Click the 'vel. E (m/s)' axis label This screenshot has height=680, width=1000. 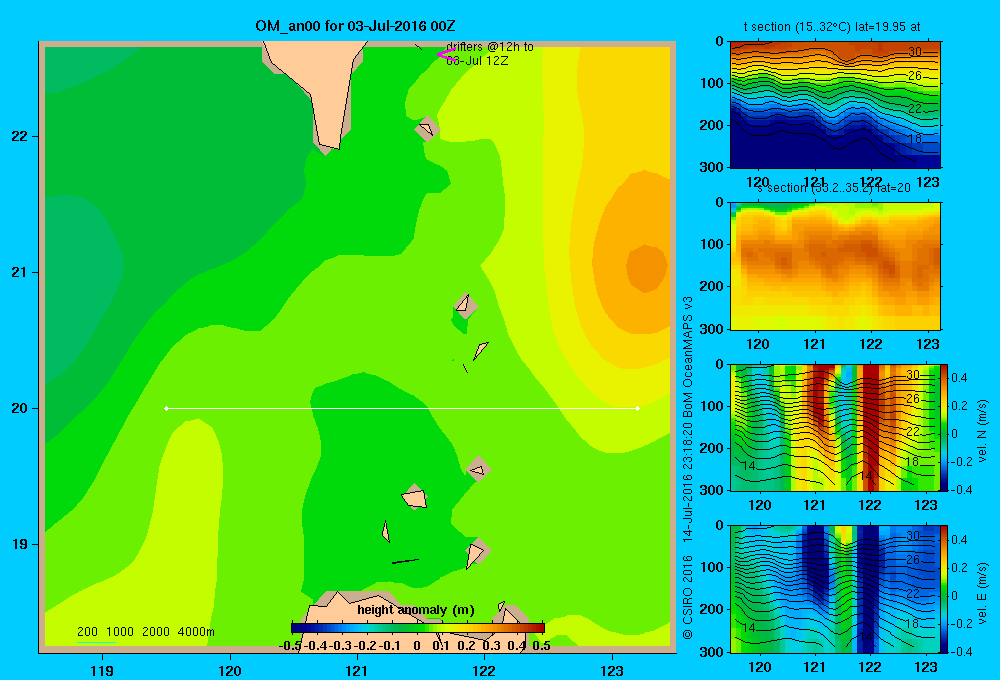(x=982, y=593)
